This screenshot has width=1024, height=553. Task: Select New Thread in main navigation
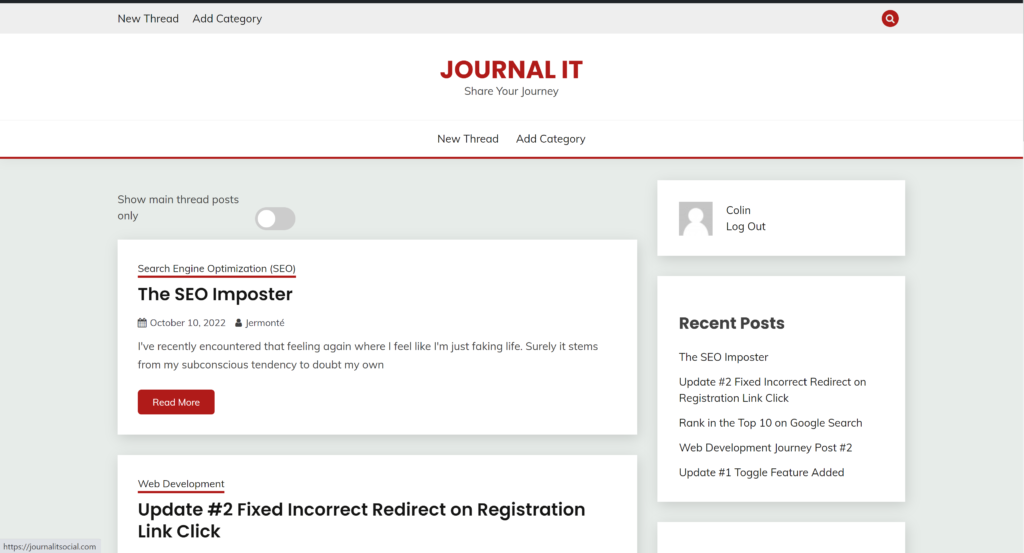coord(467,139)
